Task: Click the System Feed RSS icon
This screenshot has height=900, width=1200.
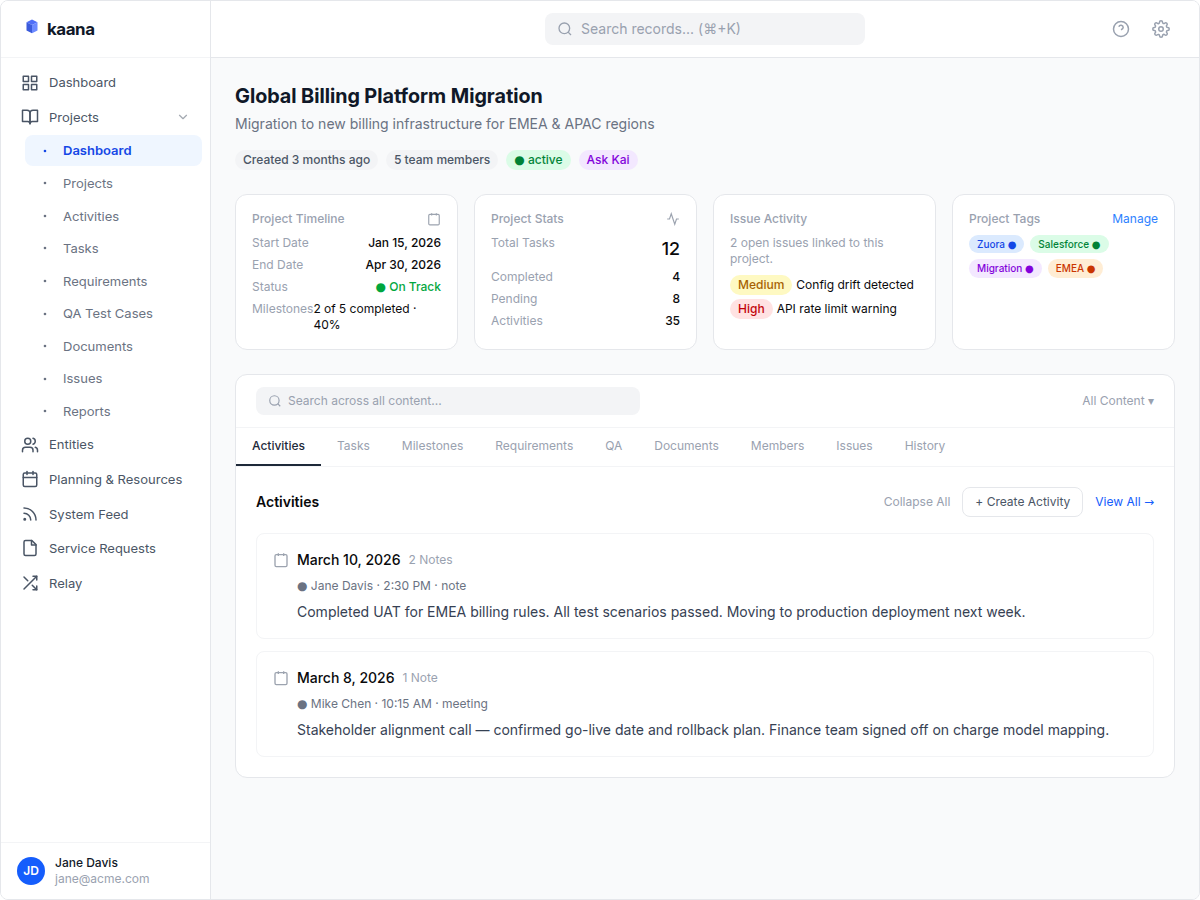Action: pyautogui.click(x=30, y=515)
